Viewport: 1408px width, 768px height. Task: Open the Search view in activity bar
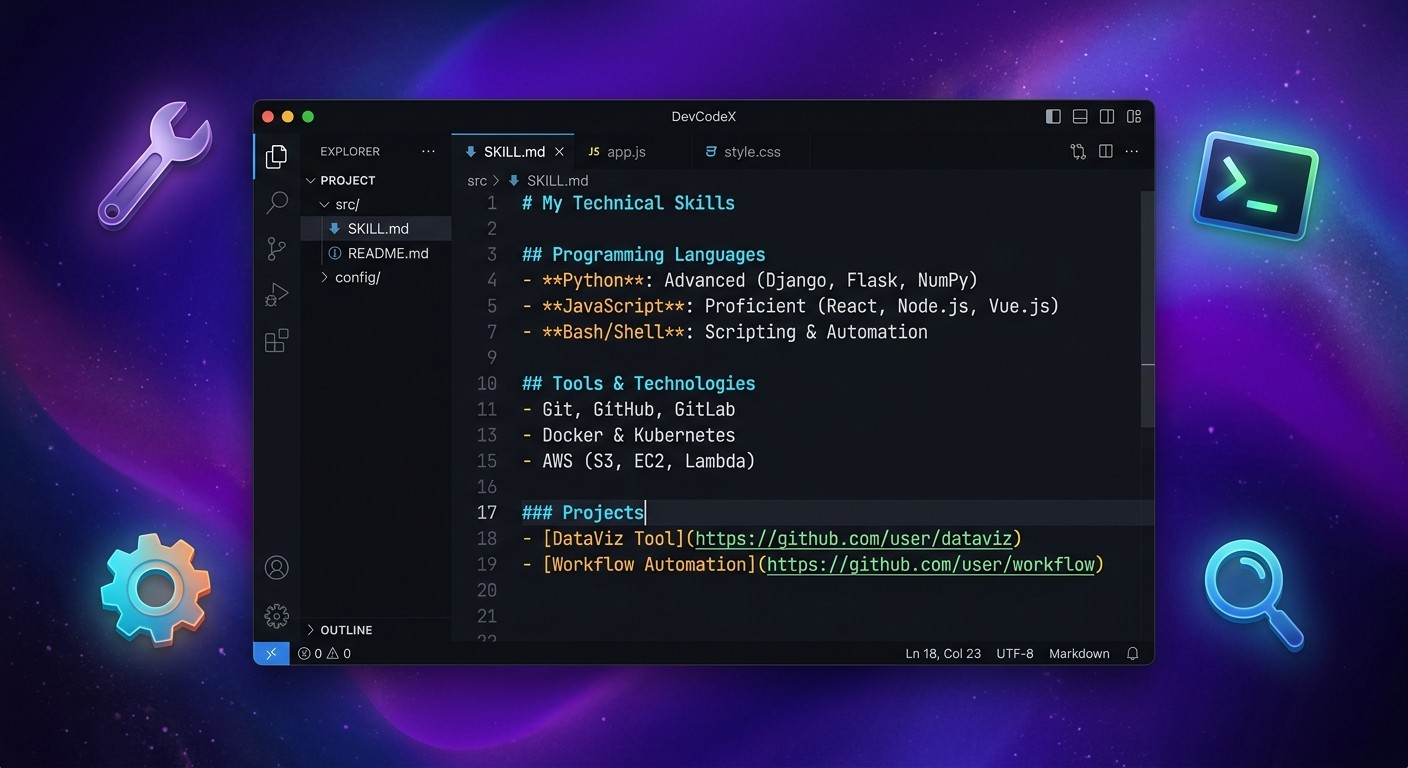(277, 202)
